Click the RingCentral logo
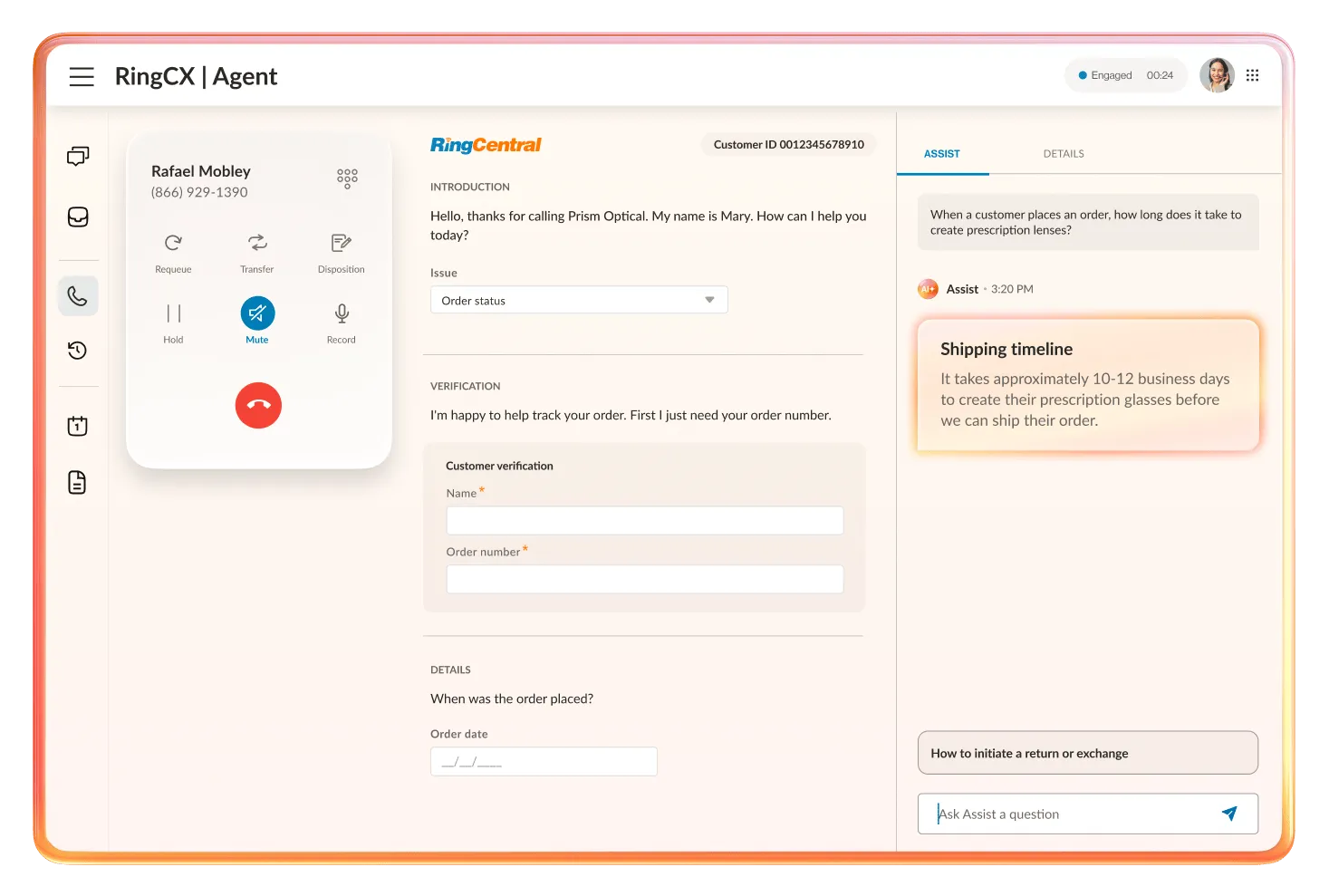1329x896 pixels. (486, 145)
